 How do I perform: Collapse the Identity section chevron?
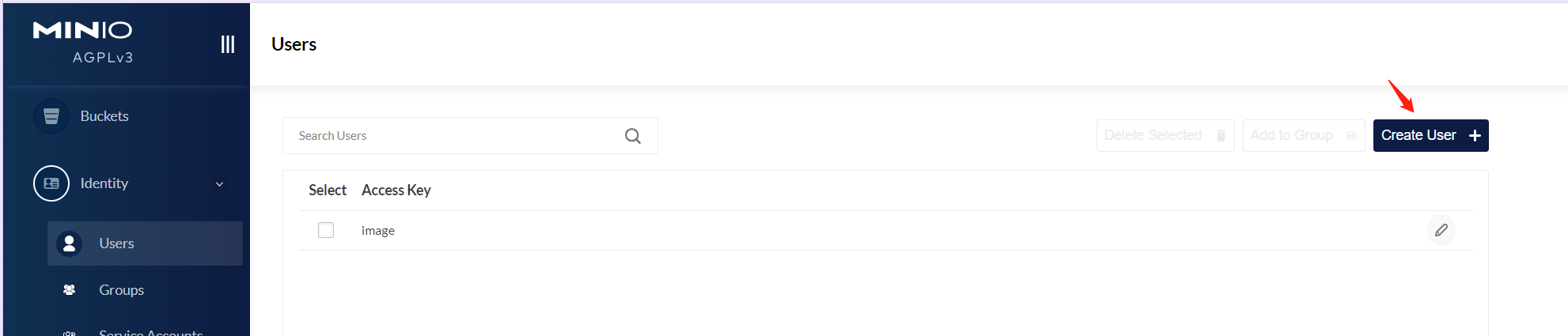click(220, 184)
